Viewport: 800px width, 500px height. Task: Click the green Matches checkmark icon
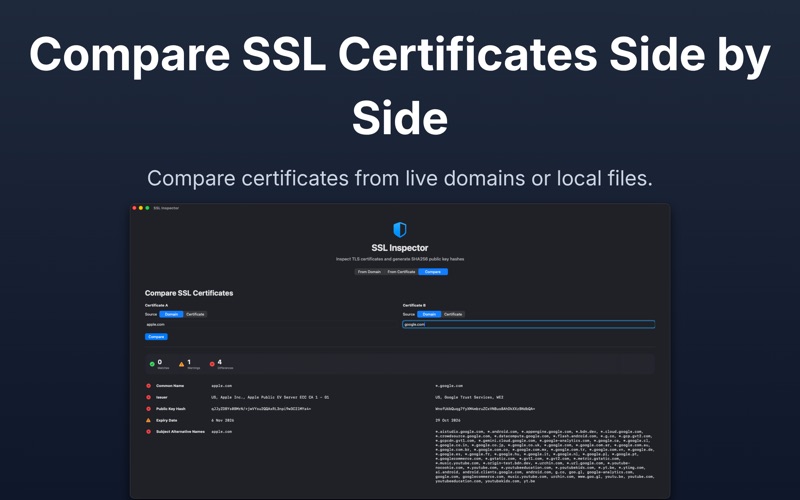click(152, 364)
